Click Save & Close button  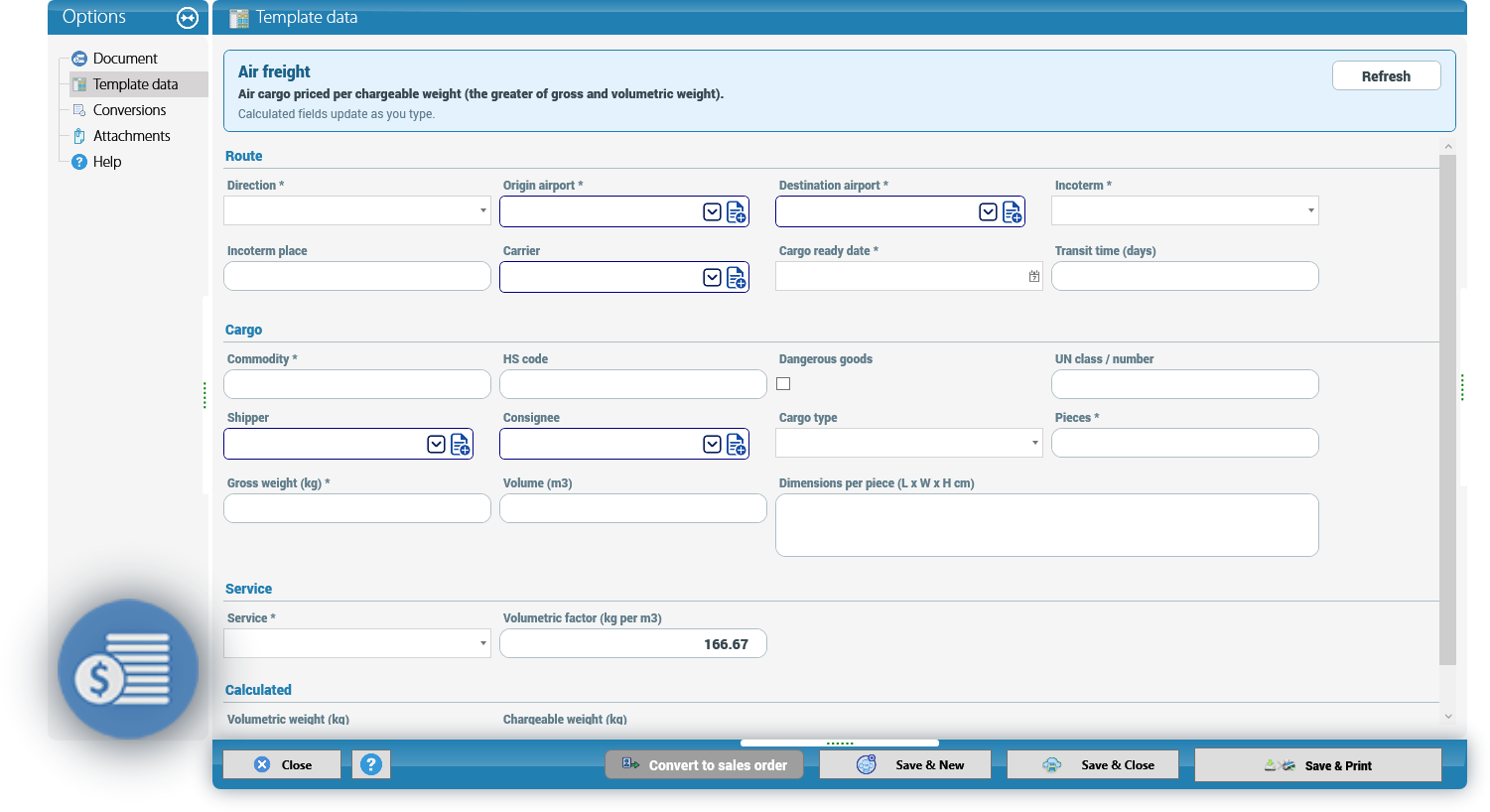pos(1093,764)
